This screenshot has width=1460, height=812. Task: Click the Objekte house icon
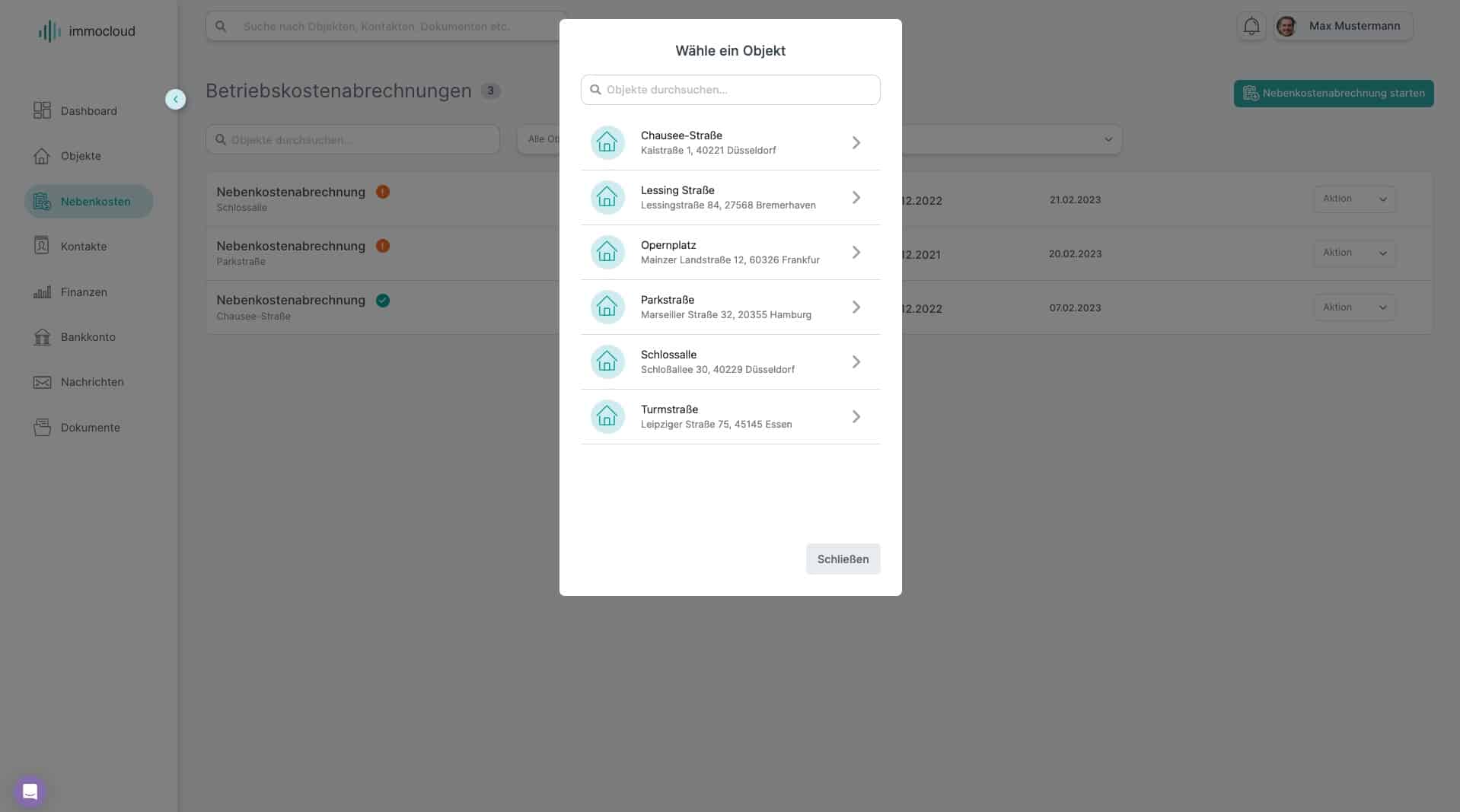(x=42, y=156)
